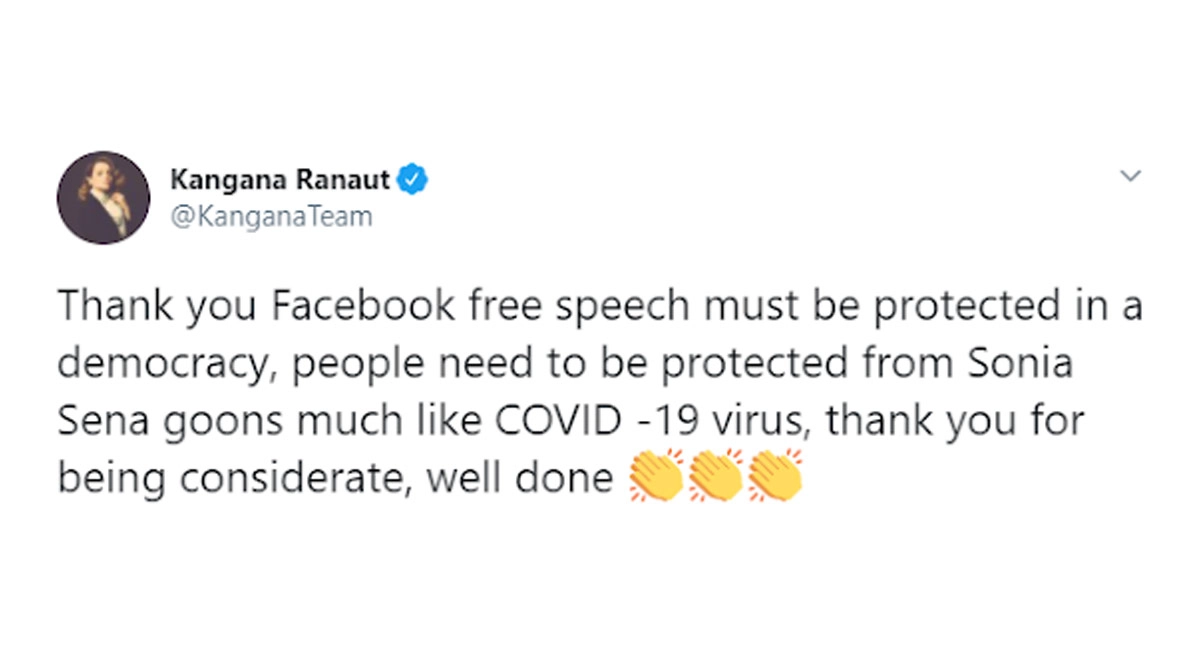Screen dimensions: 1200x667
Task: Open the tweet options chevron menu
Action: coord(1130,177)
